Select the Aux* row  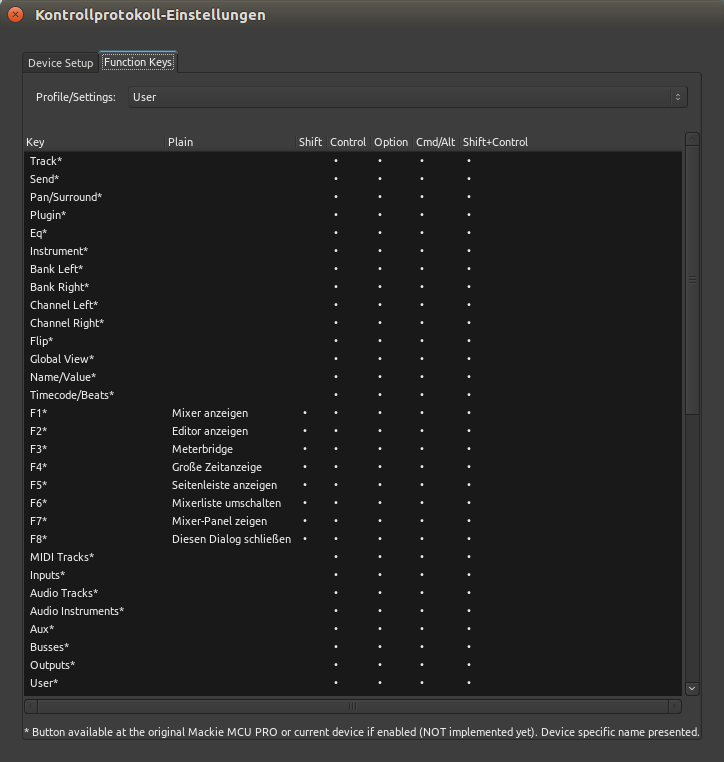click(x=353, y=629)
